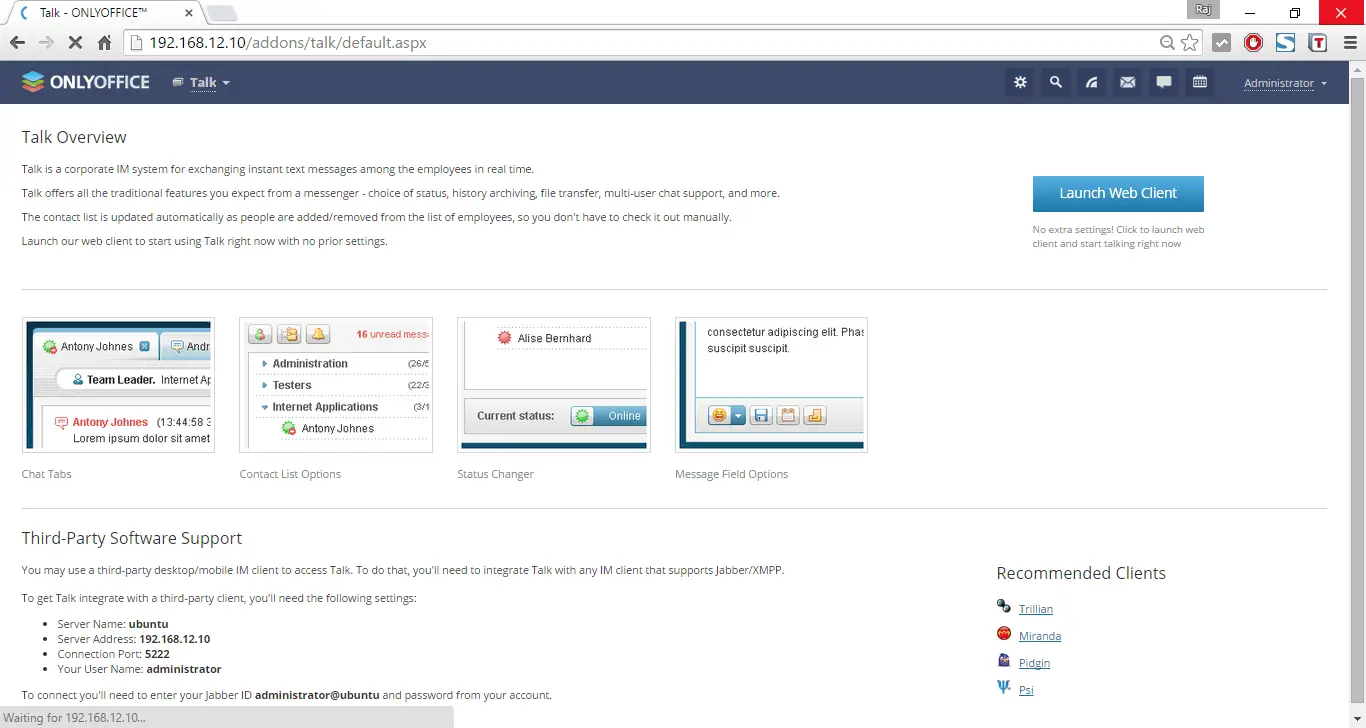Click the browser forward arrow
Viewport: 1366px width, 728px height.
coord(46,43)
